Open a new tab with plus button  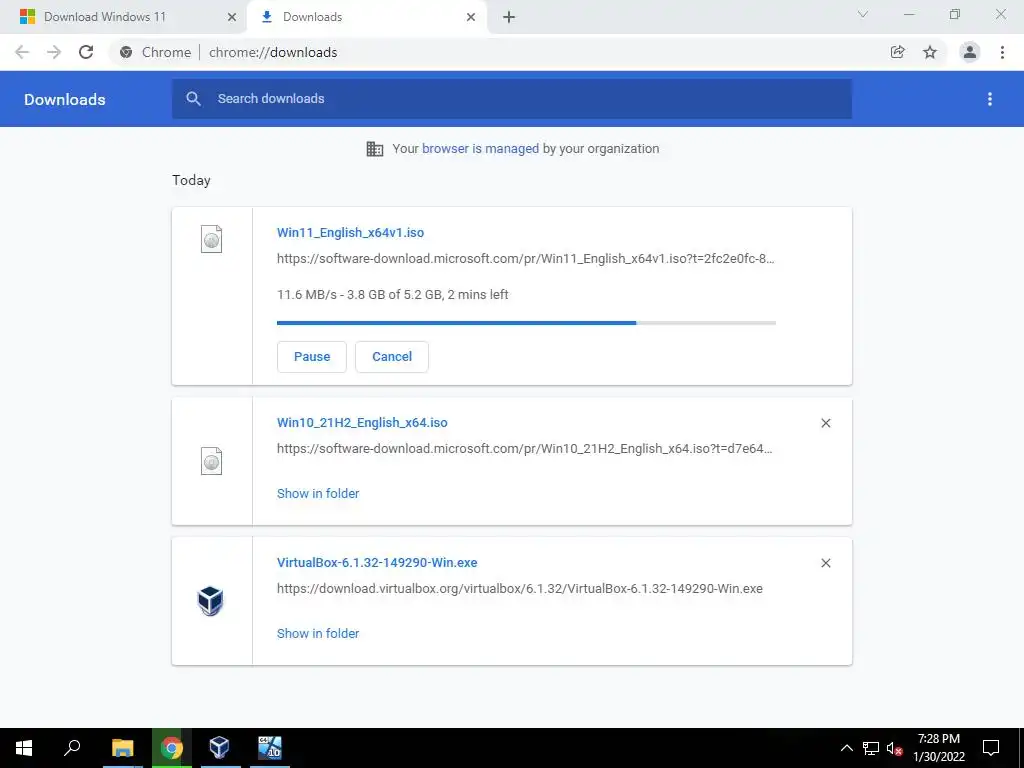pyautogui.click(x=509, y=17)
